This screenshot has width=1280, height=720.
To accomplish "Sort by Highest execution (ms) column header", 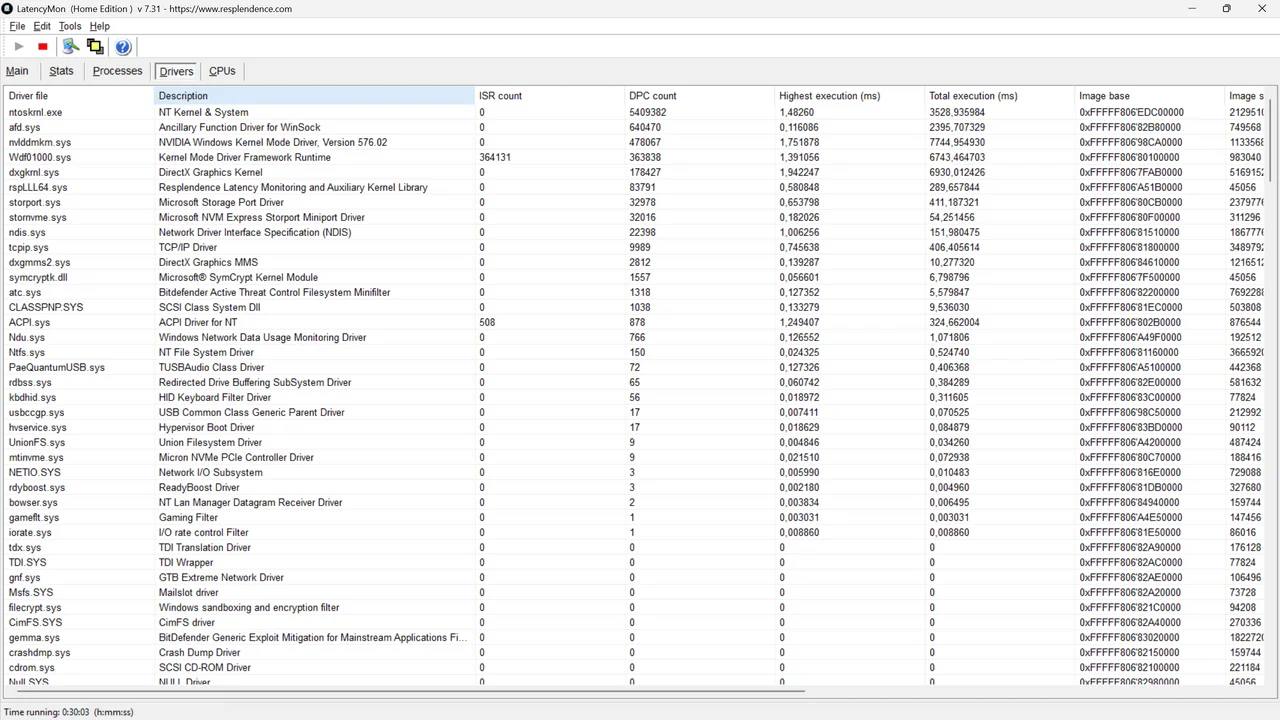I will (829, 96).
